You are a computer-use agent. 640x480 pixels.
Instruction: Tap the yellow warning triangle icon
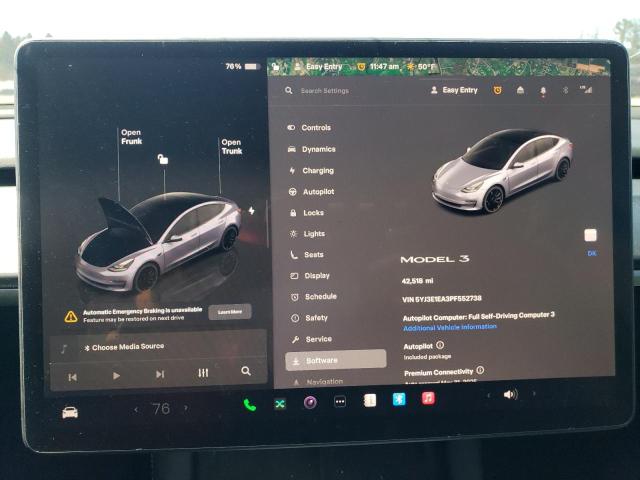tap(71, 316)
